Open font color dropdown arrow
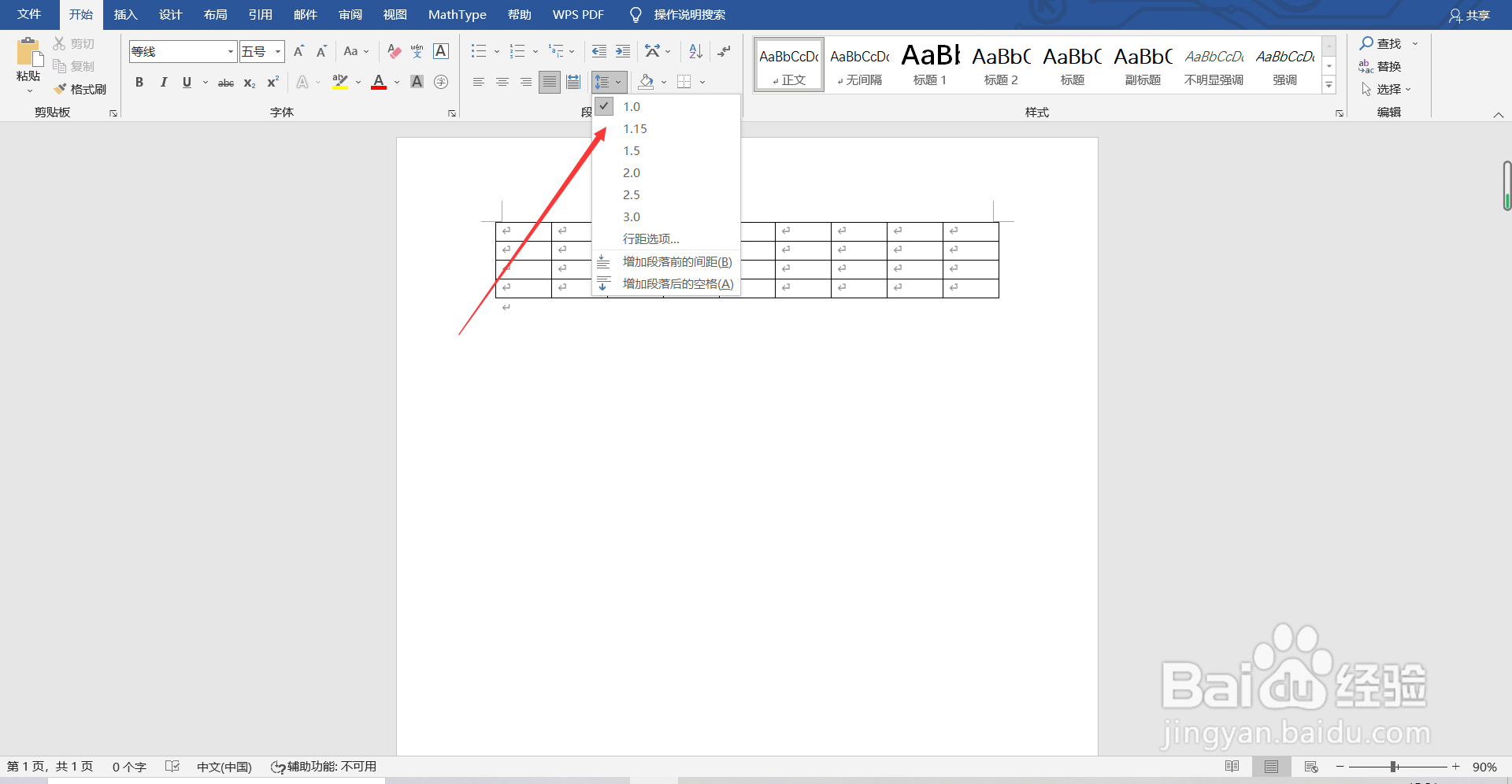1512x784 pixels. point(397,82)
